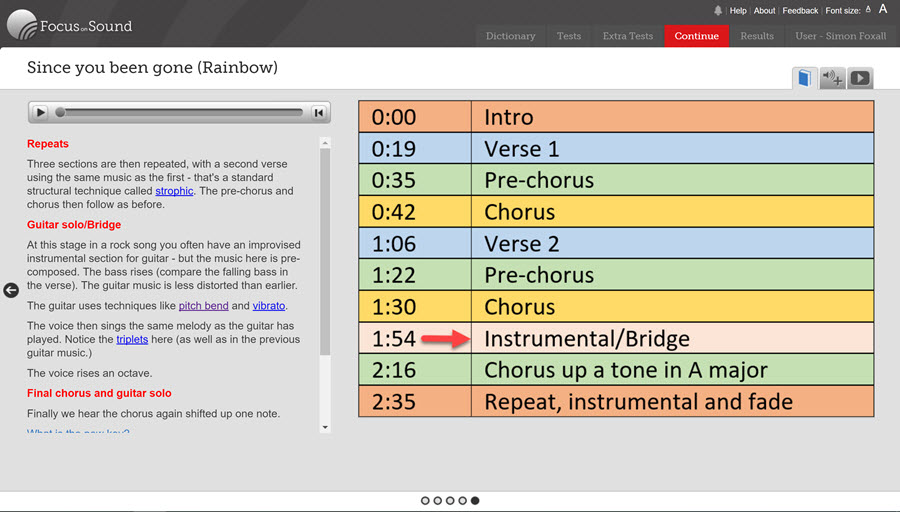Open the About link

764,10
